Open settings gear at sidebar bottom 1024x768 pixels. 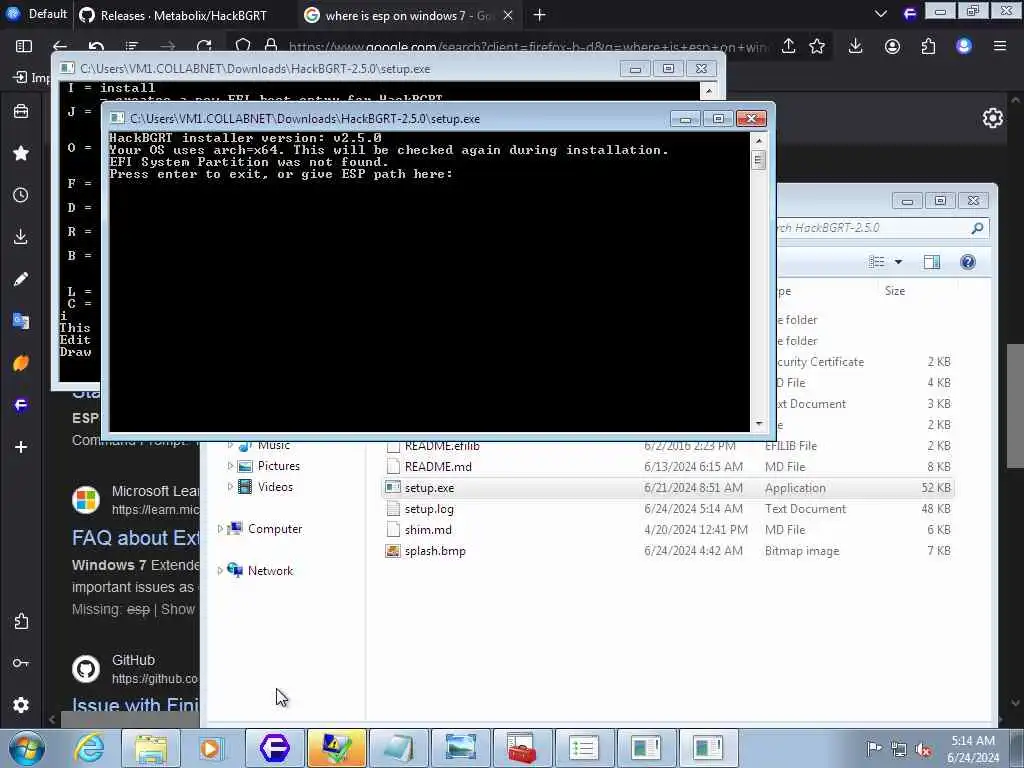(x=21, y=705)
